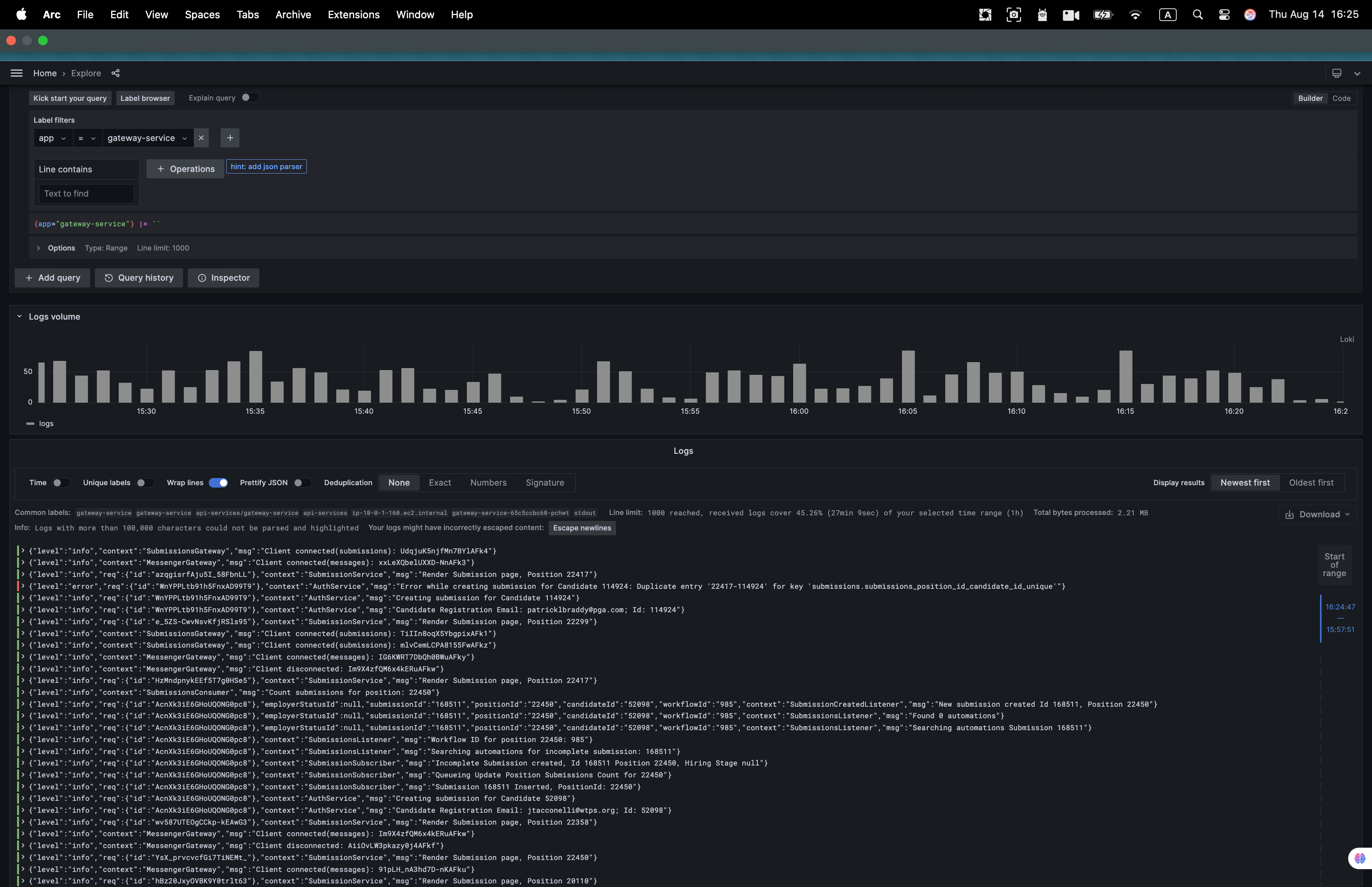
Task: Open Query history via its clock icon
Action: pos(109,278)
